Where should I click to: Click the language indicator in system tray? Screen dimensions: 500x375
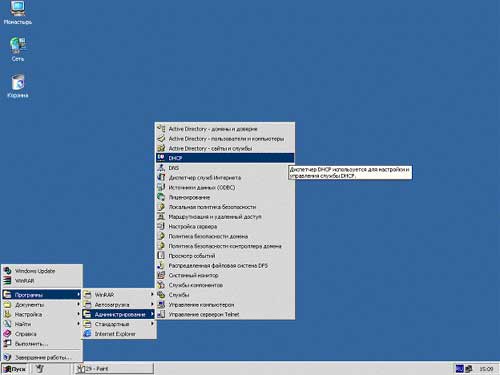[460, 369]
